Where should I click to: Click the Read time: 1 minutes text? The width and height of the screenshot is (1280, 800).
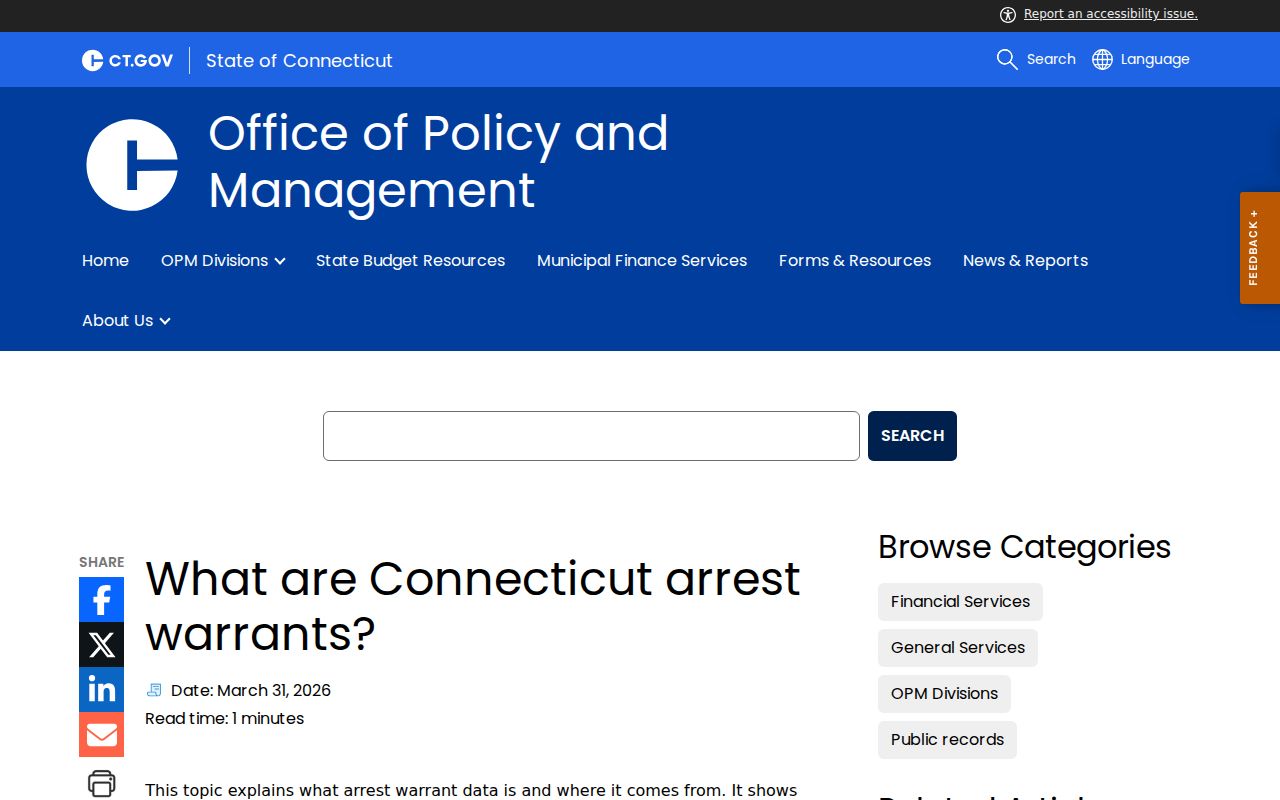click(224, 718)
